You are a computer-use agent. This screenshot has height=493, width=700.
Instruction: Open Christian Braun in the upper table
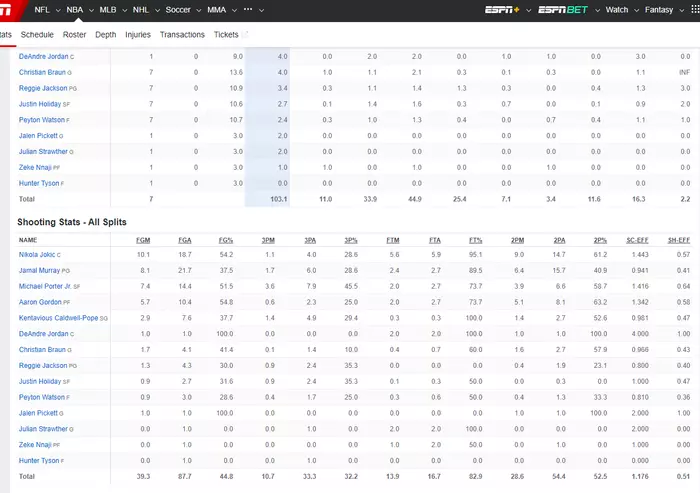click(x=42, y=72)
